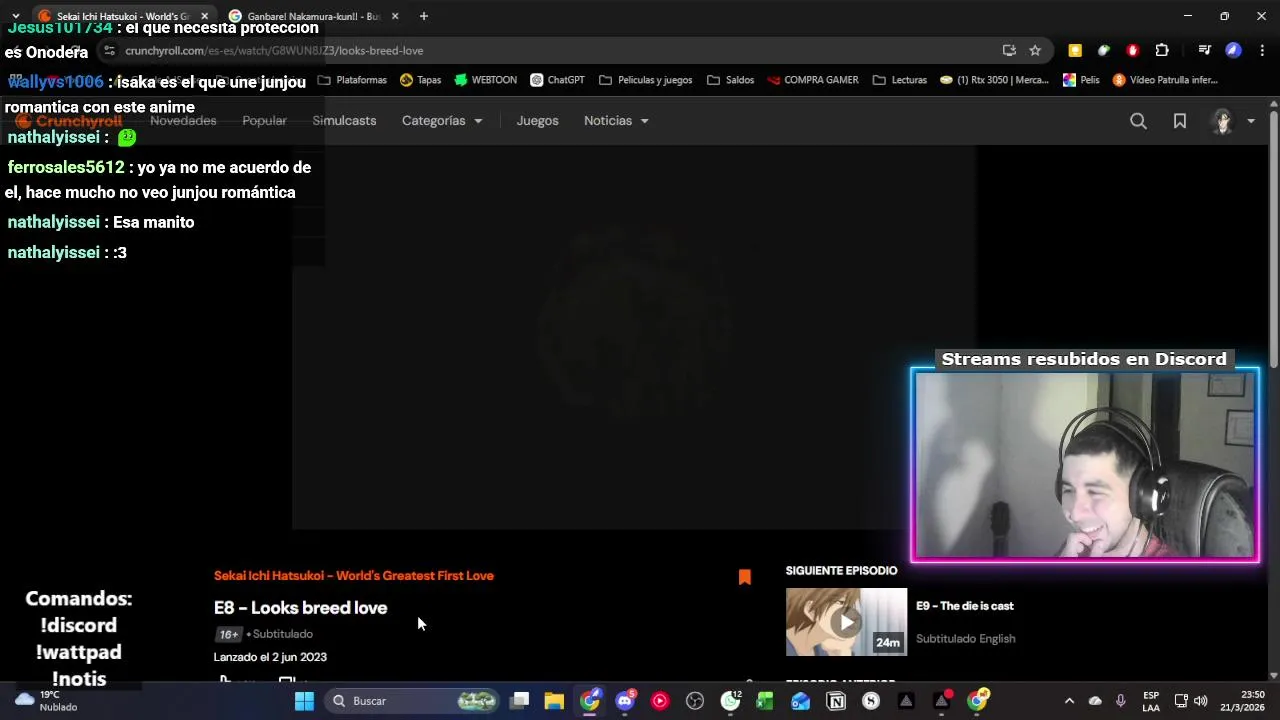
Task: Open the ChatGPT bookmark
Action: coord(557,80)
